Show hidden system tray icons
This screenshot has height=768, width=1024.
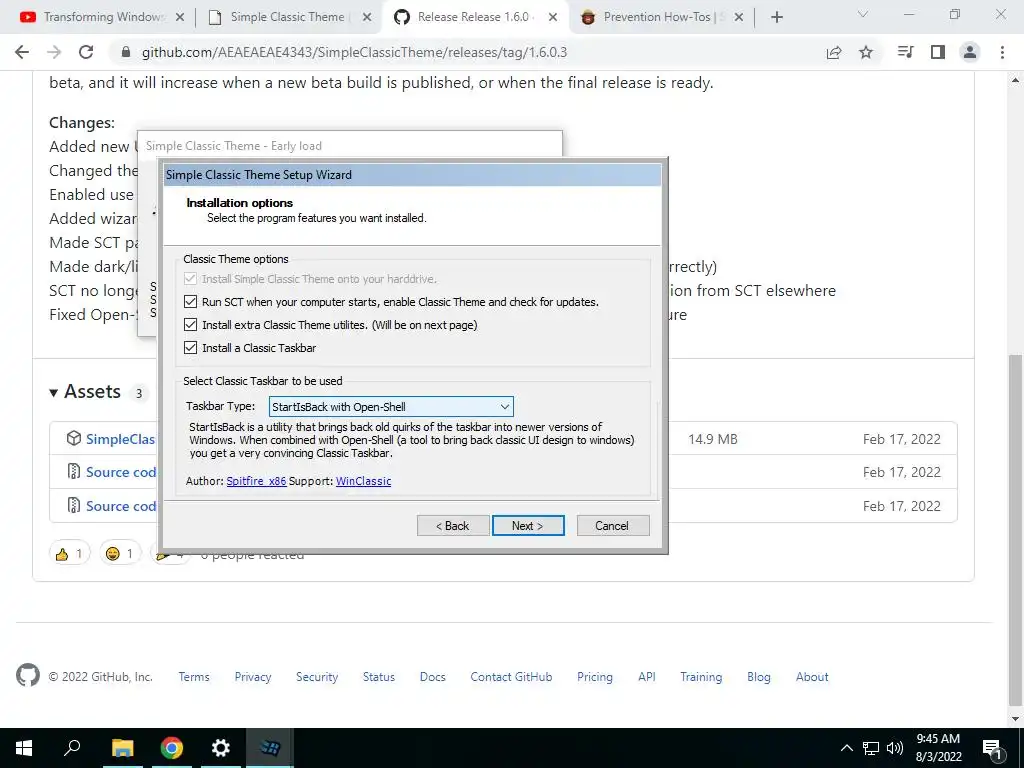pos(846,748)
